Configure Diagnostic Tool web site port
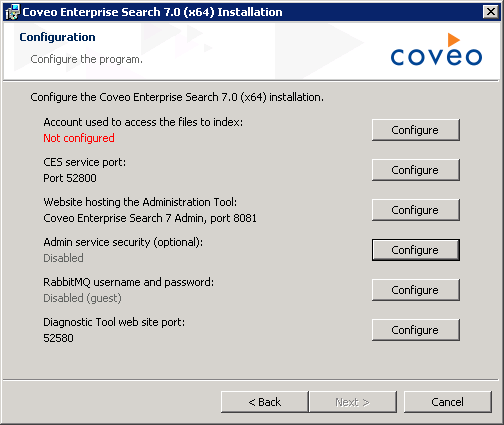This screenshot has height=425, width=504. point(416,330)
